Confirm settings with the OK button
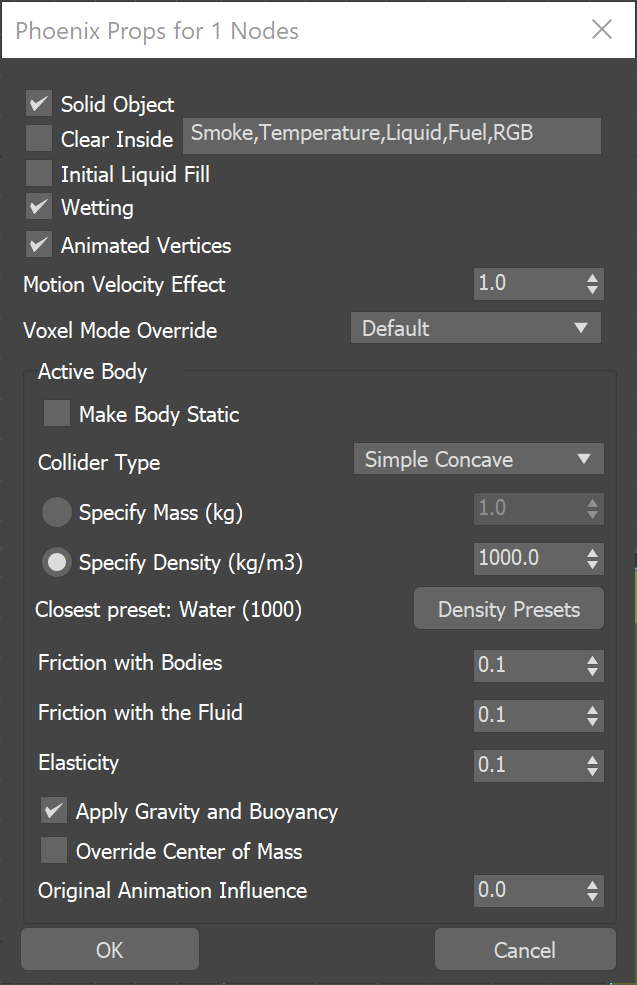This screenshot has height=985, width=637. 110,949
